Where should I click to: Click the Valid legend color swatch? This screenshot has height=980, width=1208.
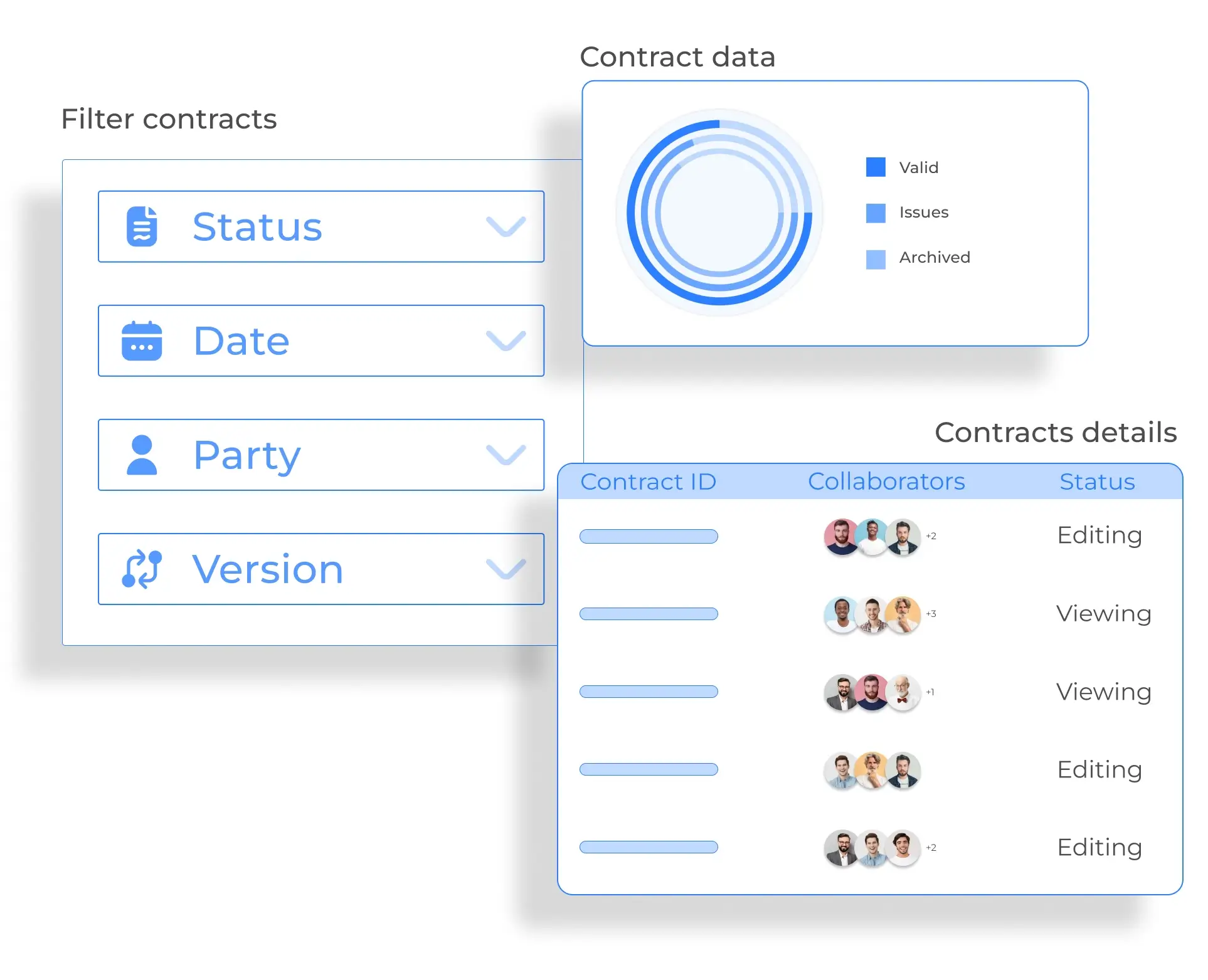coord(876,167)
